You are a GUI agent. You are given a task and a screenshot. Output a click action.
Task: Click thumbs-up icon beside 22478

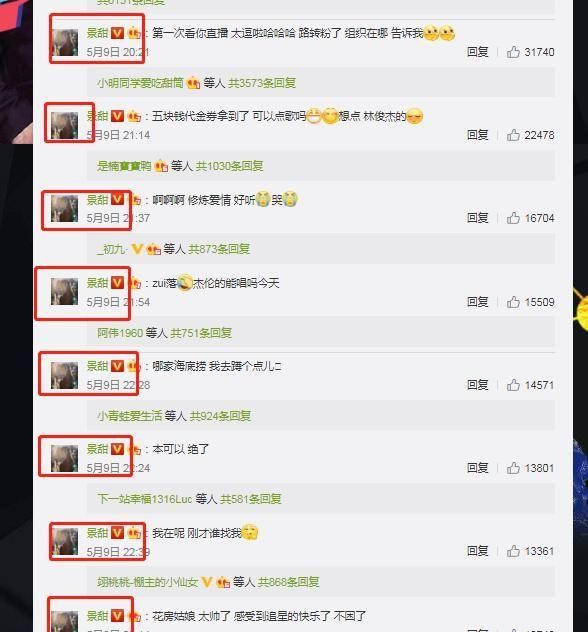click(513, 135)
